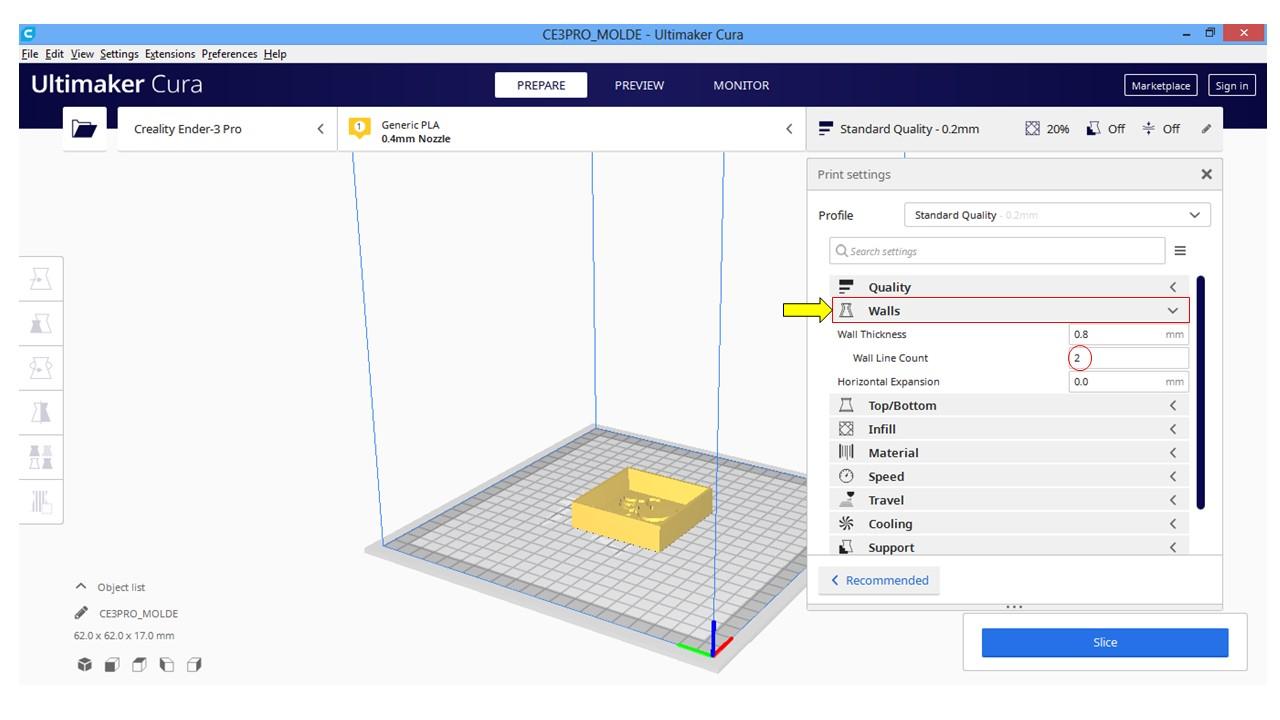Switch to the PREVIEW stage
This screenshot has height=720, width=1280.
point(639,85)
